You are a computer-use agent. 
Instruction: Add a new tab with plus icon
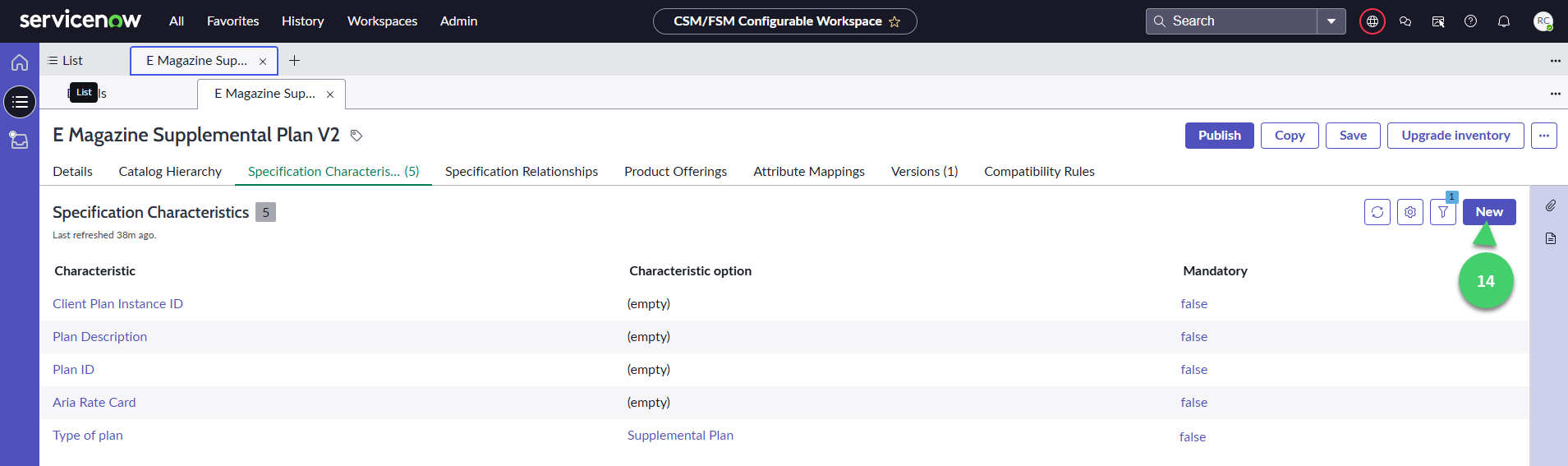pos(294,61)
